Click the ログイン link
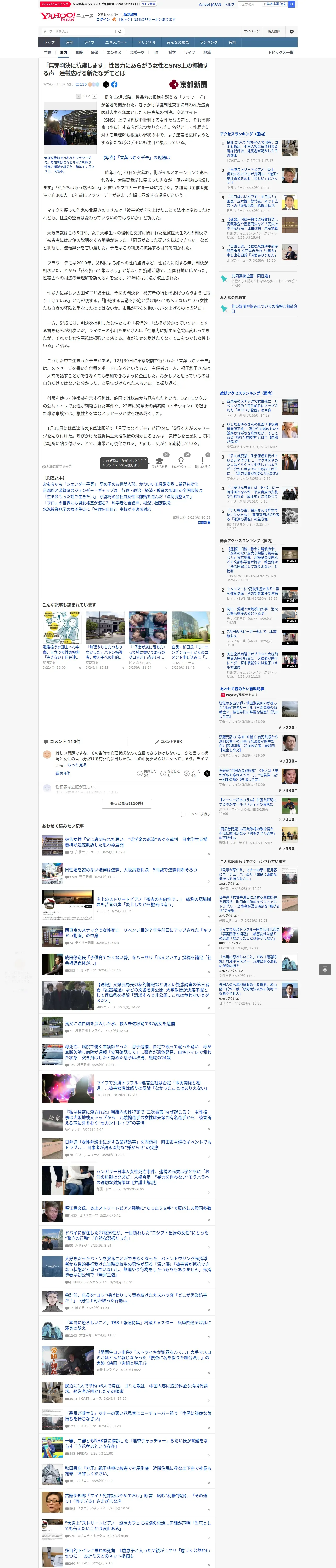336x1568 pixels. tap(103, 20)
